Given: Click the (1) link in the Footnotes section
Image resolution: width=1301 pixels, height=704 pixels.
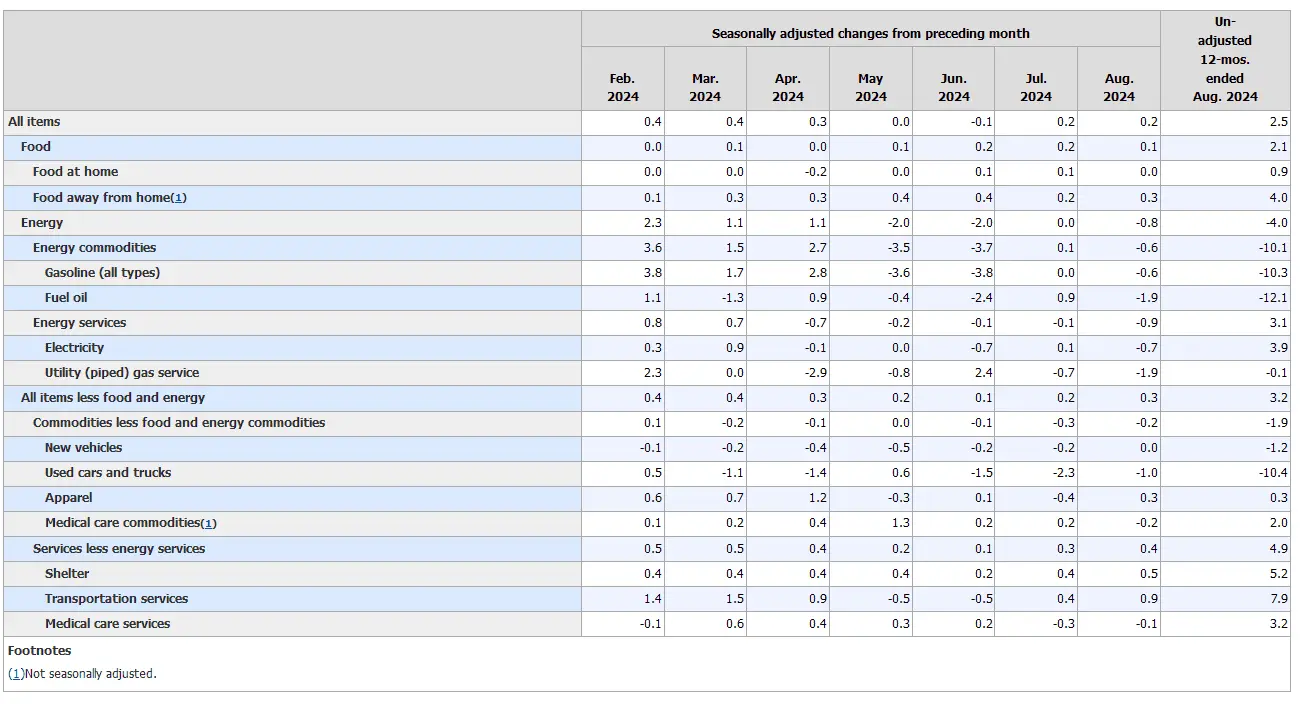Looking at the screenshot, I should (15, 674).
